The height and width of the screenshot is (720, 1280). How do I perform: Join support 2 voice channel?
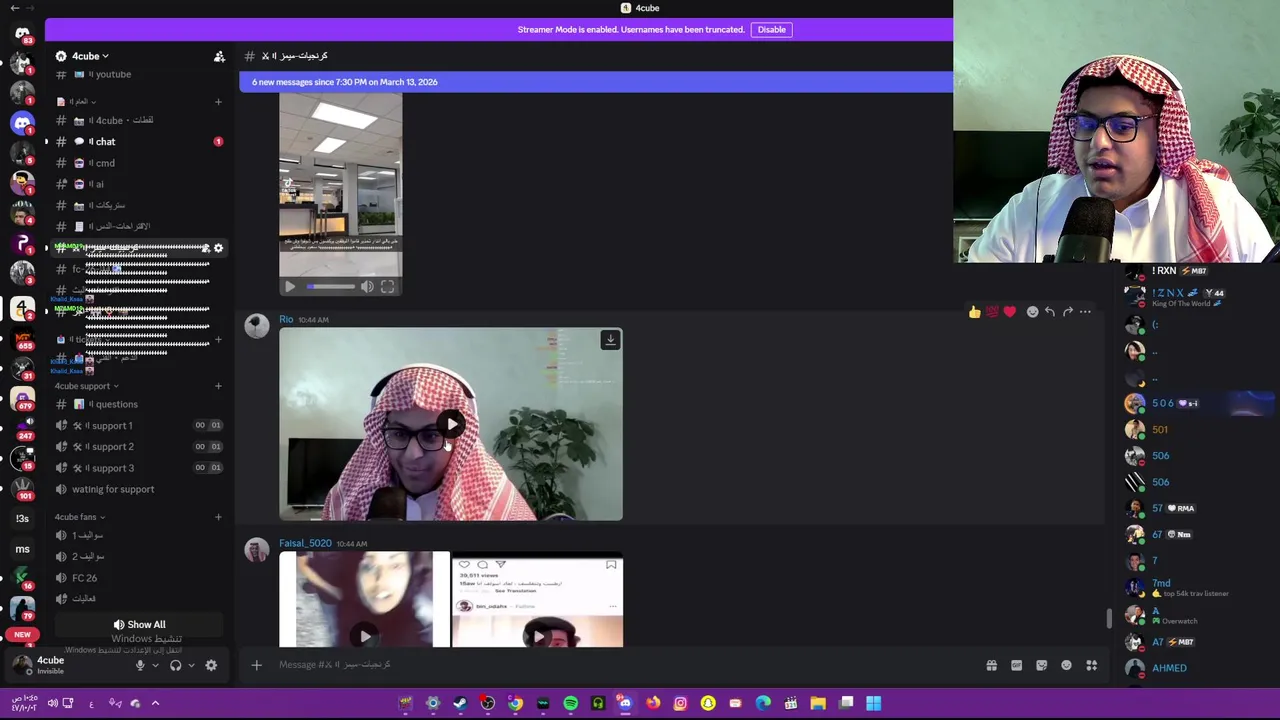pos(140,447)
